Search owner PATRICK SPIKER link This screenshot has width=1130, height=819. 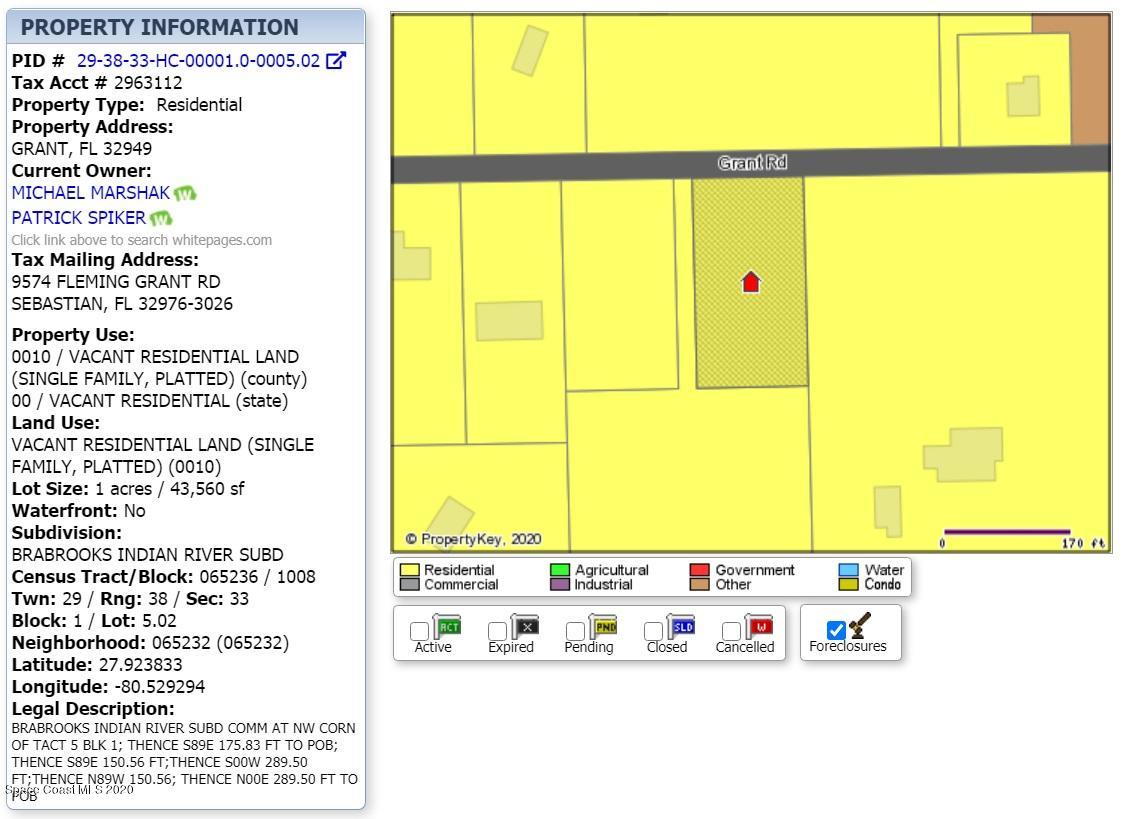79,218
